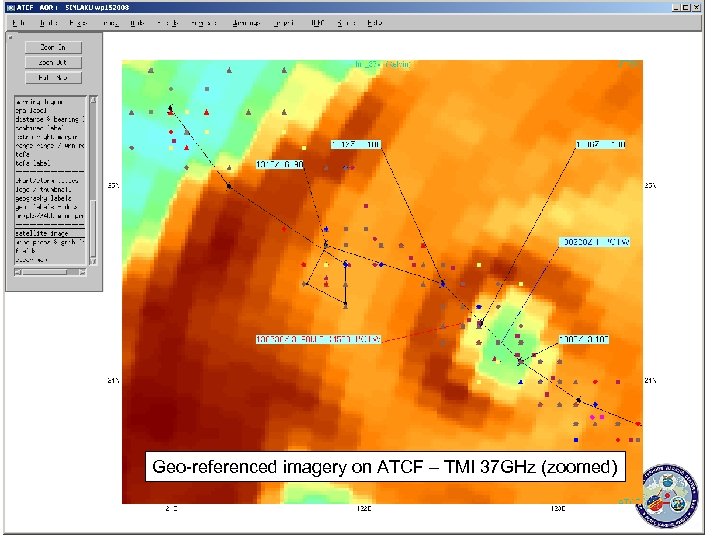Click the ATCF application icon in title bar

[11, 7]
